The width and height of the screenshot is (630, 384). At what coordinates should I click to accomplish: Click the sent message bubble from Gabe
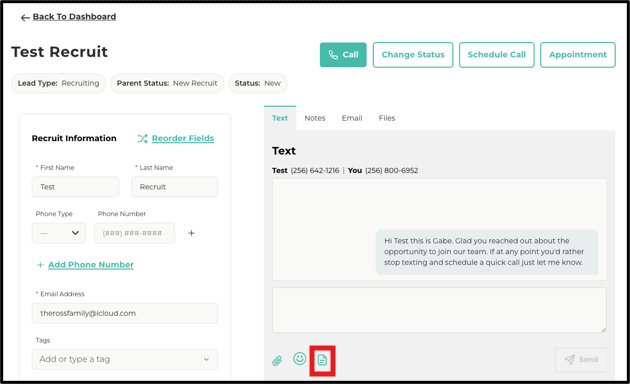487,252
